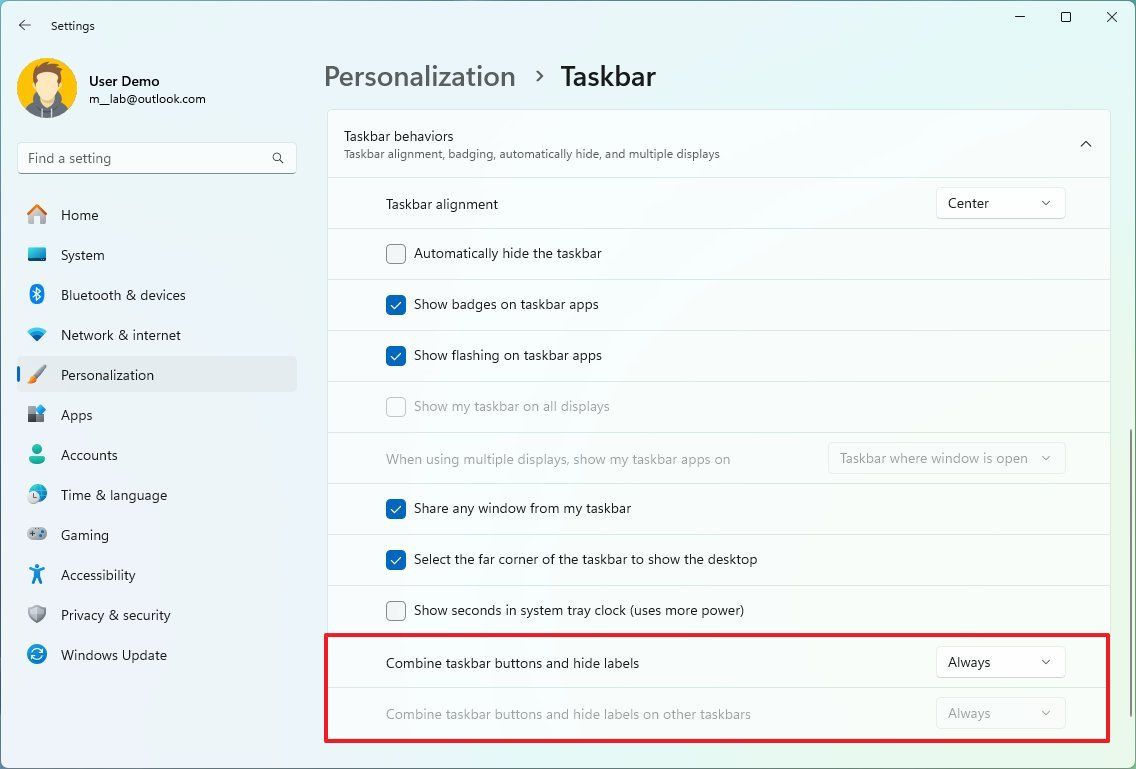Click inside the Find a setting box
The width and height of the screenshot is (1136, 769).
(x=156, y=158)
